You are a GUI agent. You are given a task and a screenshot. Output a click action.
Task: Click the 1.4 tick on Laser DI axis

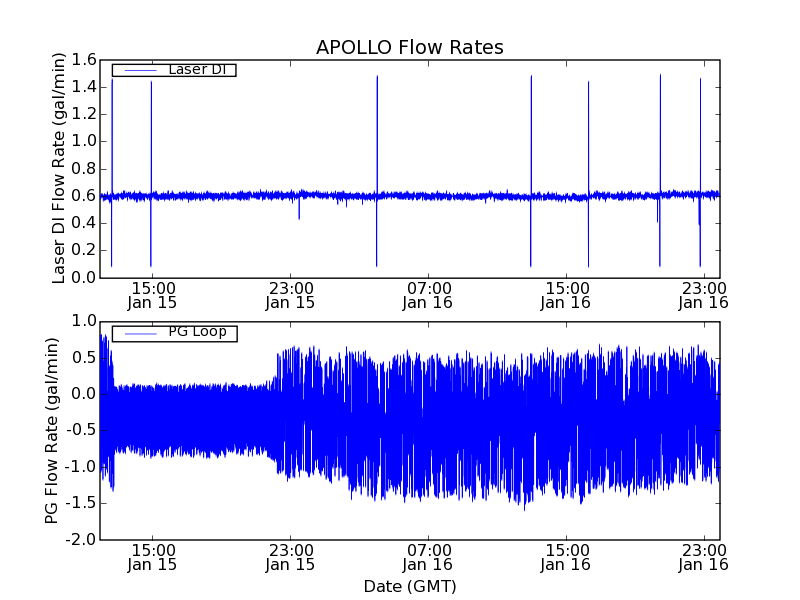click(84, 87)
